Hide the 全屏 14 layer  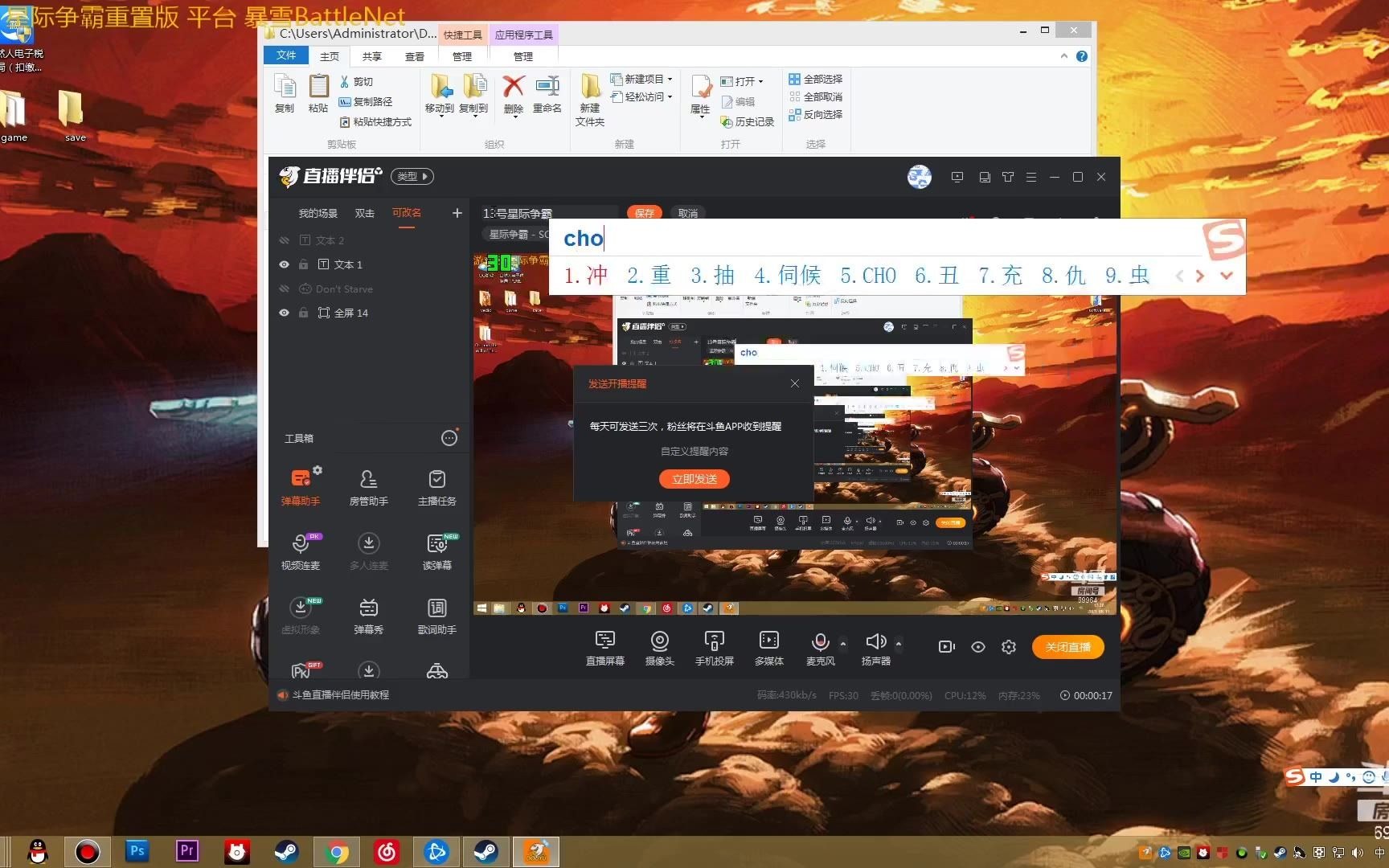(x=284, y=313)
